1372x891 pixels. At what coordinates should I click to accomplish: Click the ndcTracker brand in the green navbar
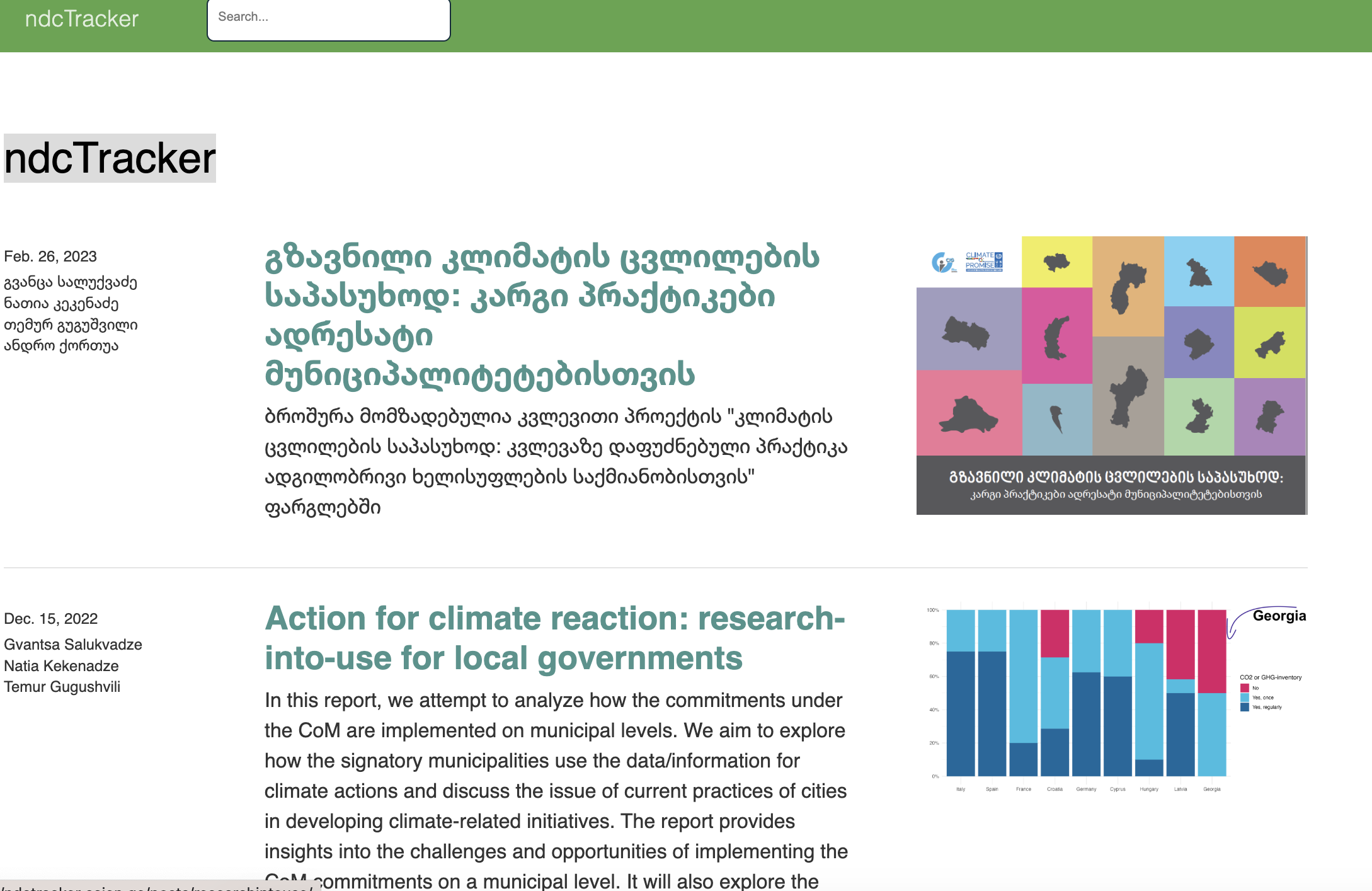[81, 19]
